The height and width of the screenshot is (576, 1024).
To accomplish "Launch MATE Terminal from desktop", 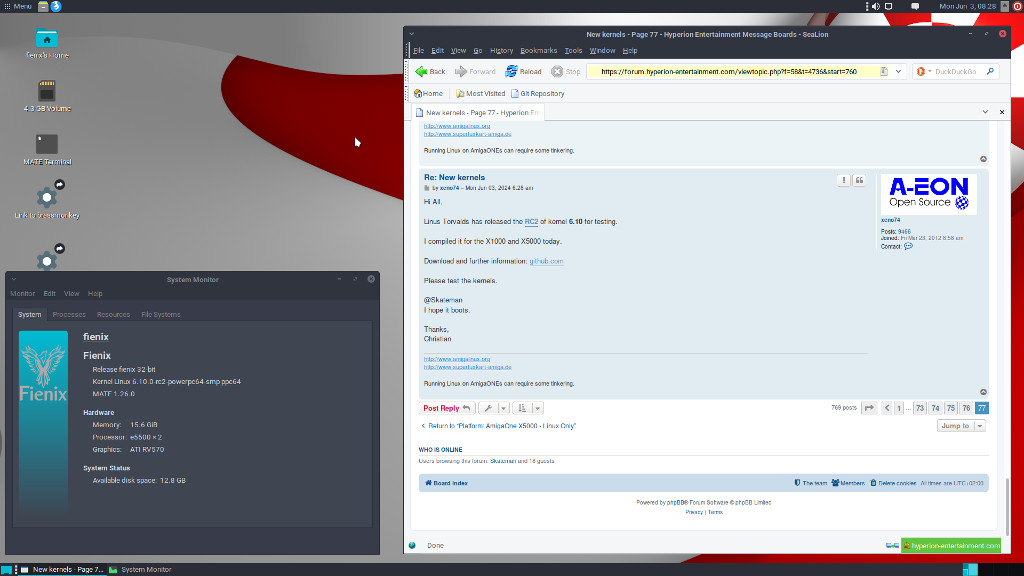I will (46, 150).
